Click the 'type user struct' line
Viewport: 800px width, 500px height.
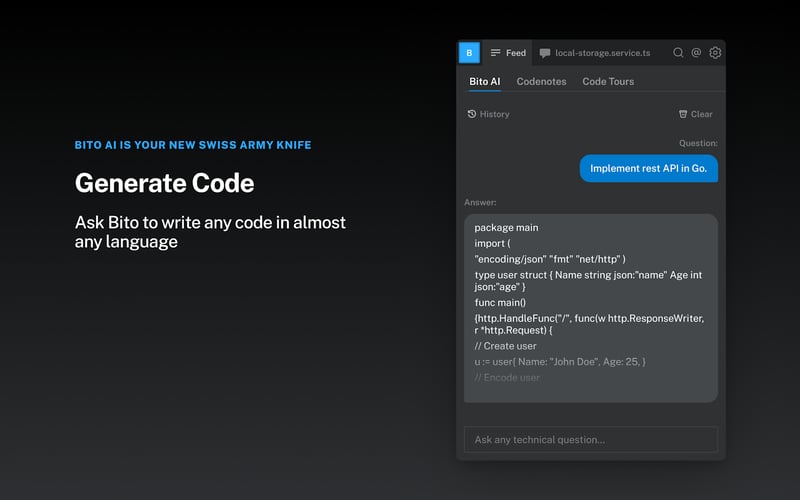(x=588, y=281)
